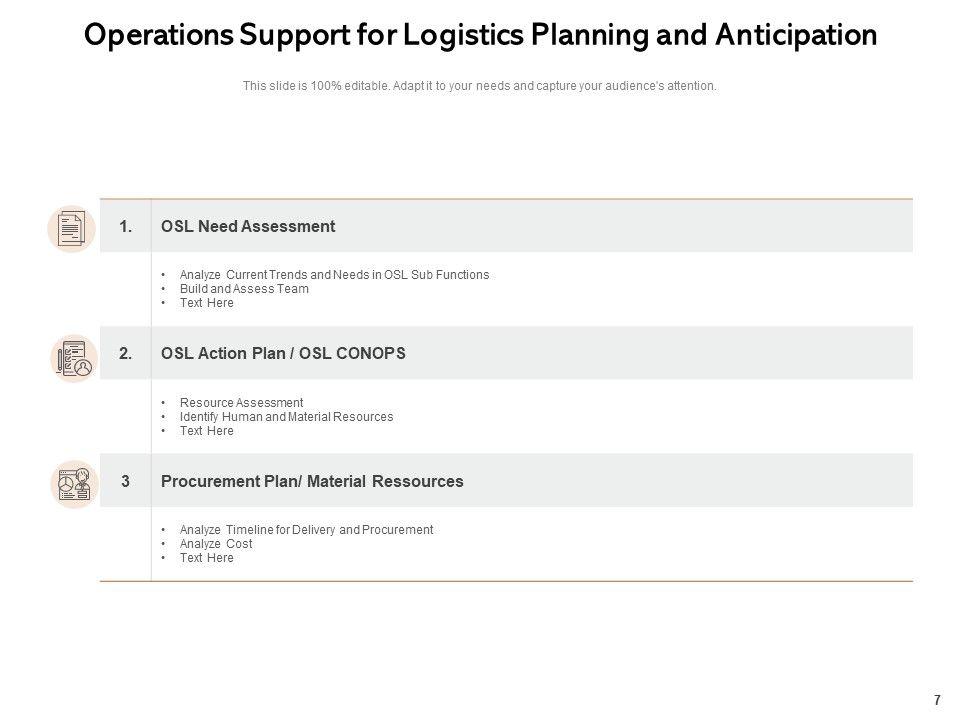This screenshot has width=960, height=720.
Task: Select 'OSL Action Plan / OSL CONOPS' heading
Action: coord(283,353)
